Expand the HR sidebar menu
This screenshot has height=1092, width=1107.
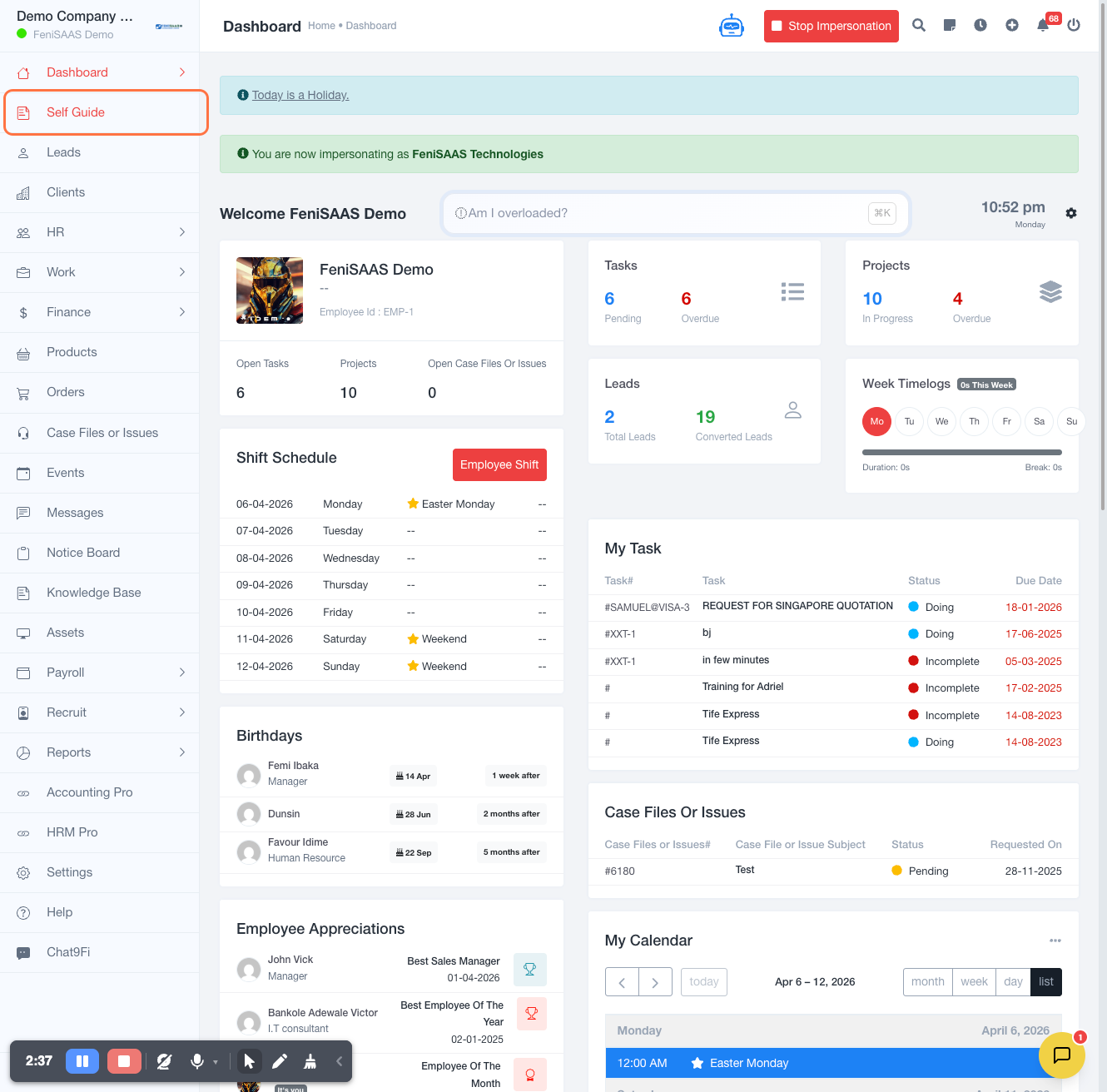point(100,232)
